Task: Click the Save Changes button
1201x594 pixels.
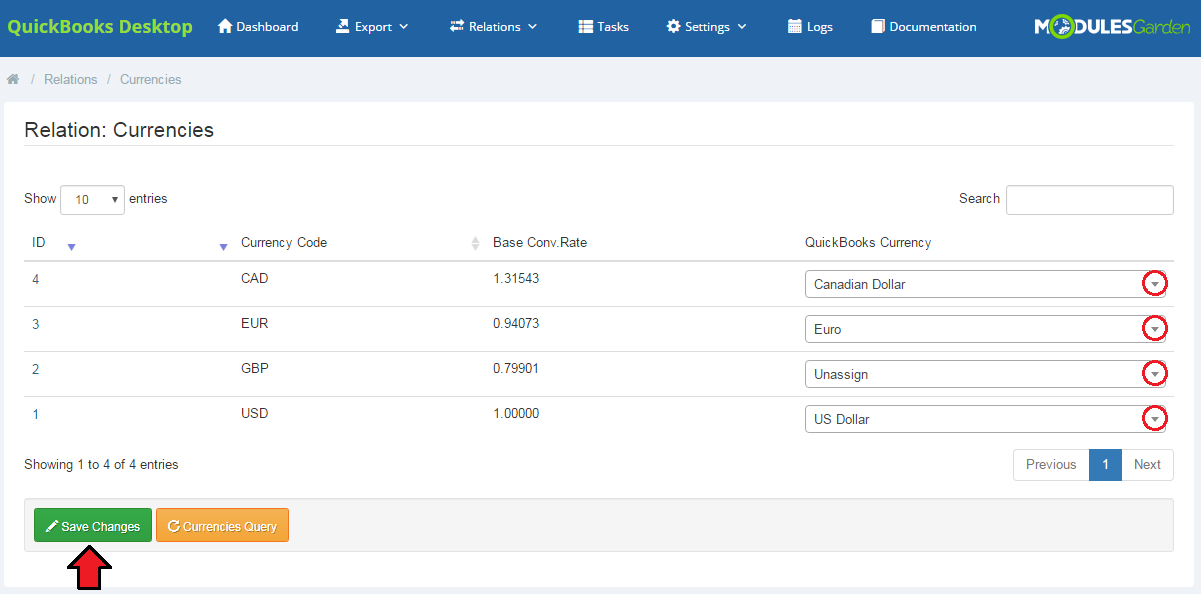Action: 93,526
